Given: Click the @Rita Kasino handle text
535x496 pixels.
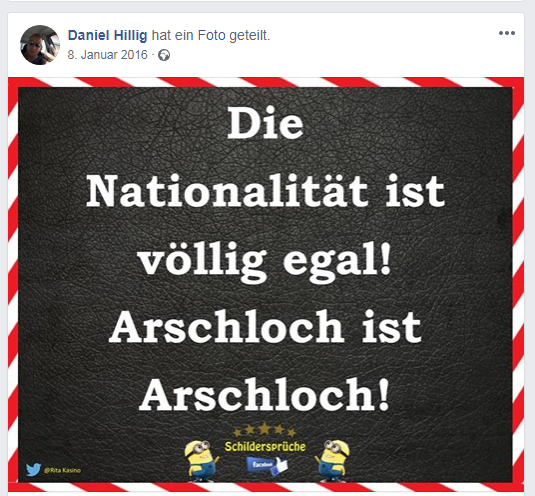Looking at the screenshot, I should (x=62, y=470).
